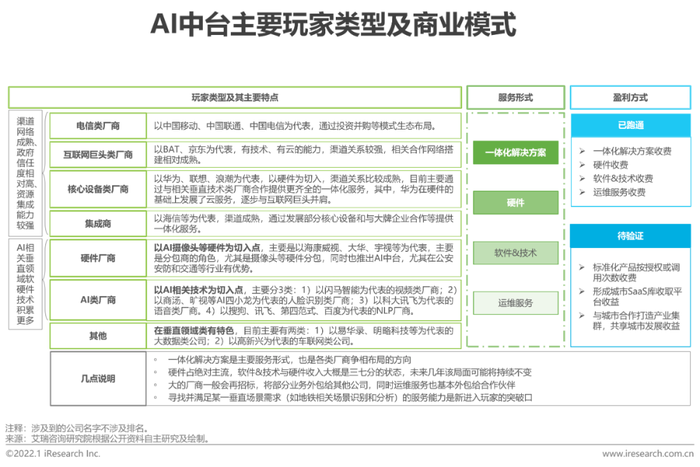The height and width of the screenshot is (467, 700).
Task: Select the 盈利方式 header box
Action: click(x=630, y=97)
